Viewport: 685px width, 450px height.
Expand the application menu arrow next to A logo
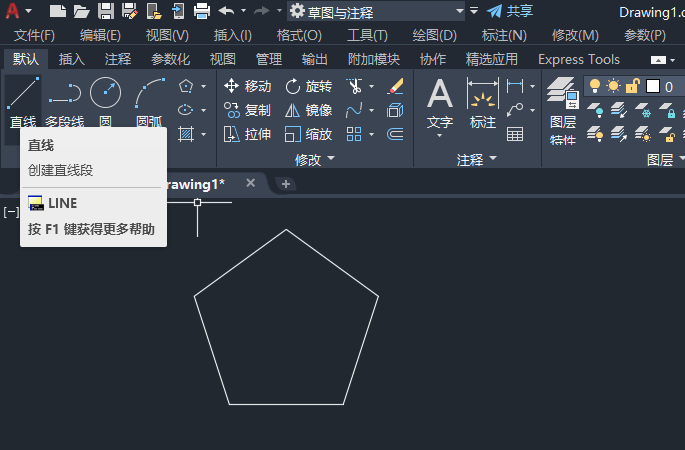(29, 10)
